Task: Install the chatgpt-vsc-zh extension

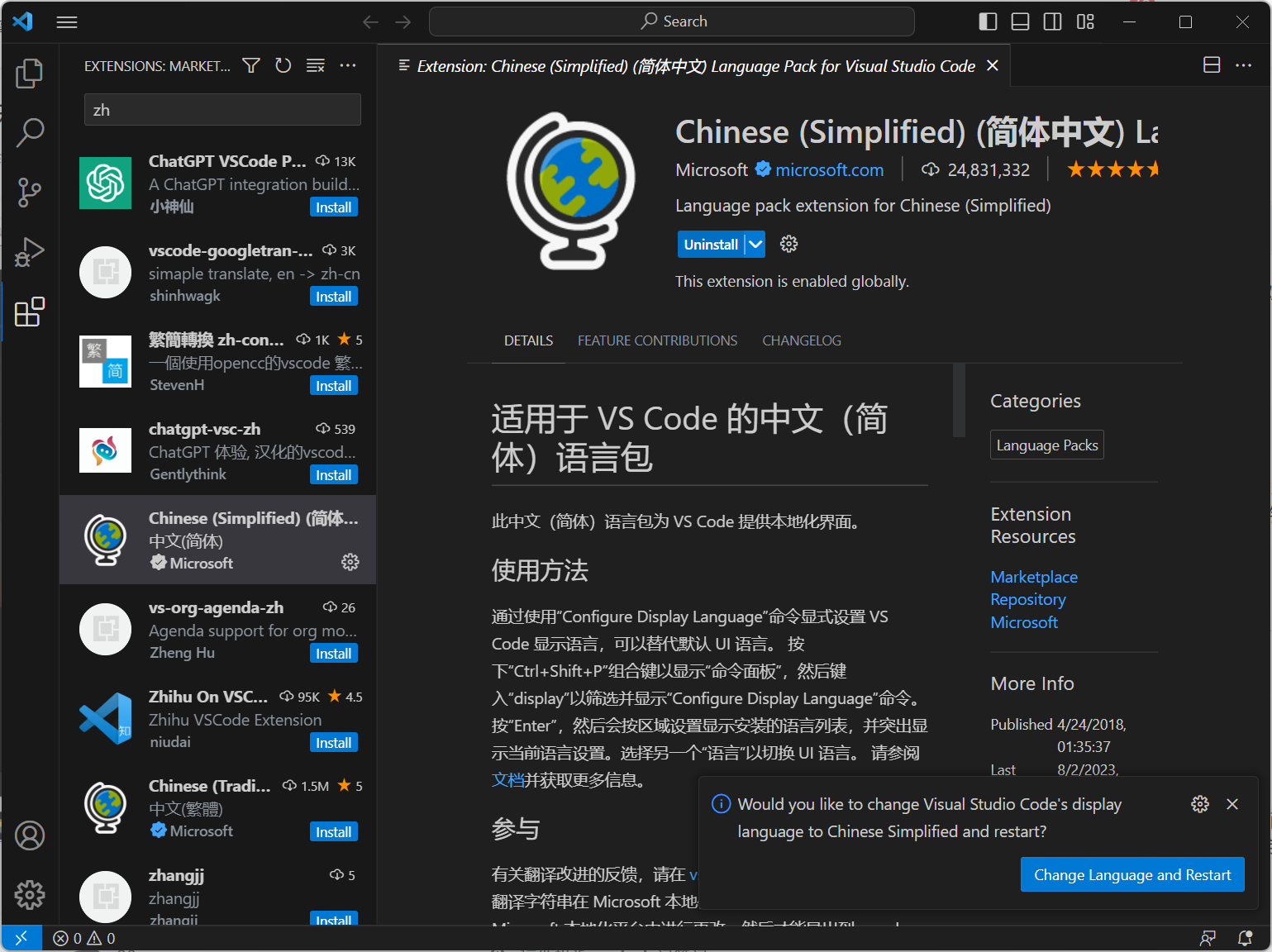Action: [x=334, y=475]
